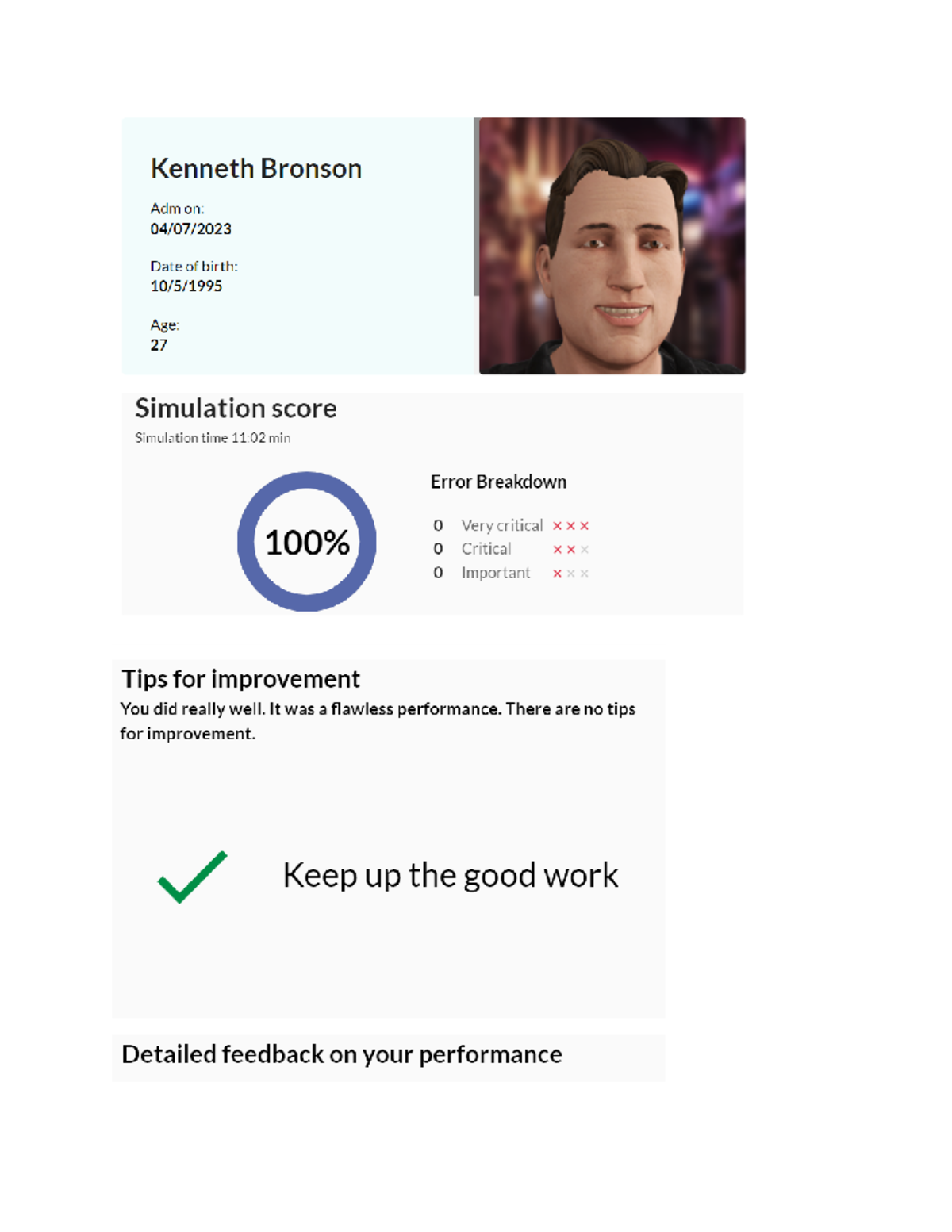Click the Kenneth Bronson patient name

click(x=256, y=169)
